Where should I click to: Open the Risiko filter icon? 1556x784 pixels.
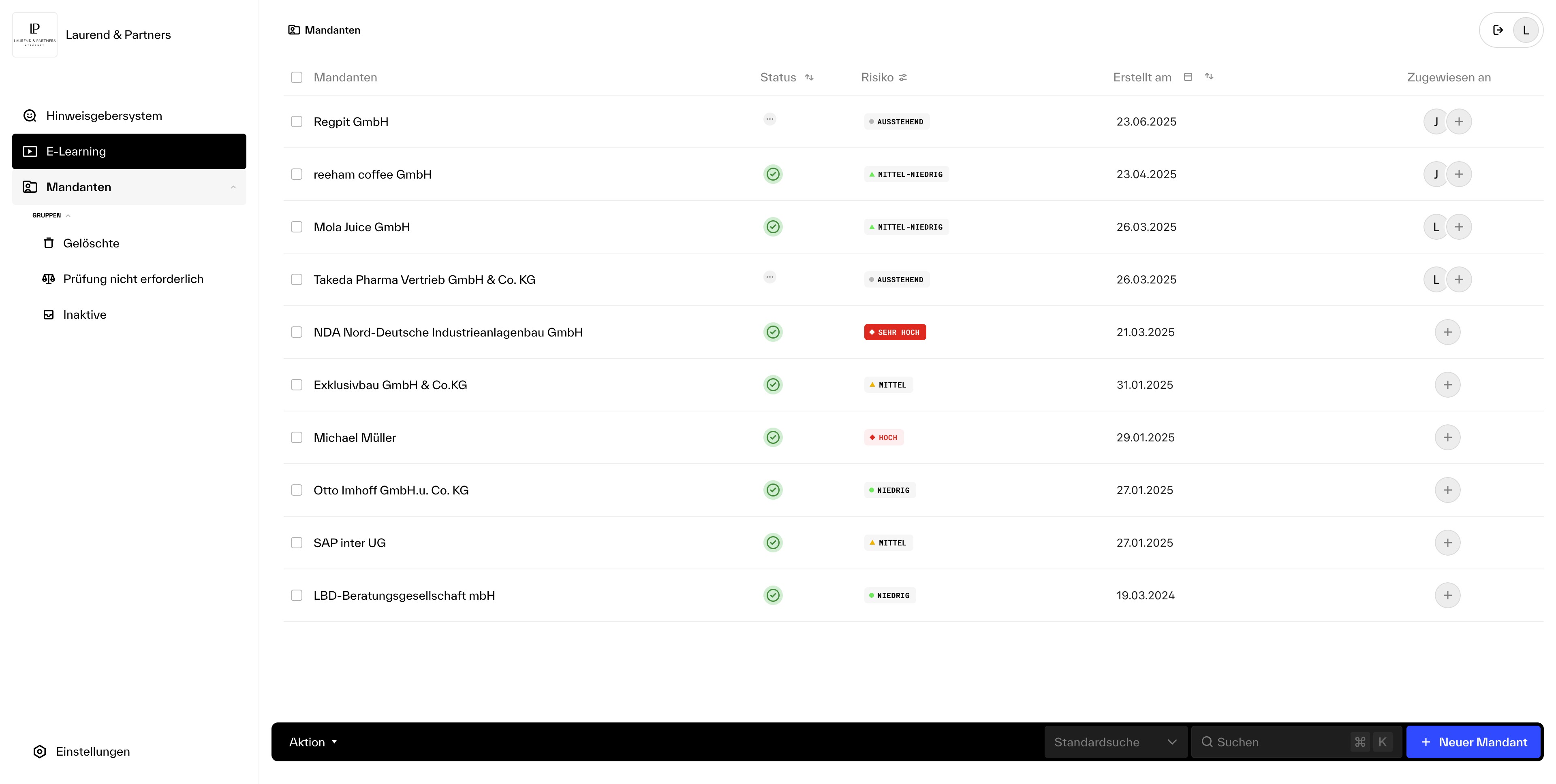tap(903, 77)
